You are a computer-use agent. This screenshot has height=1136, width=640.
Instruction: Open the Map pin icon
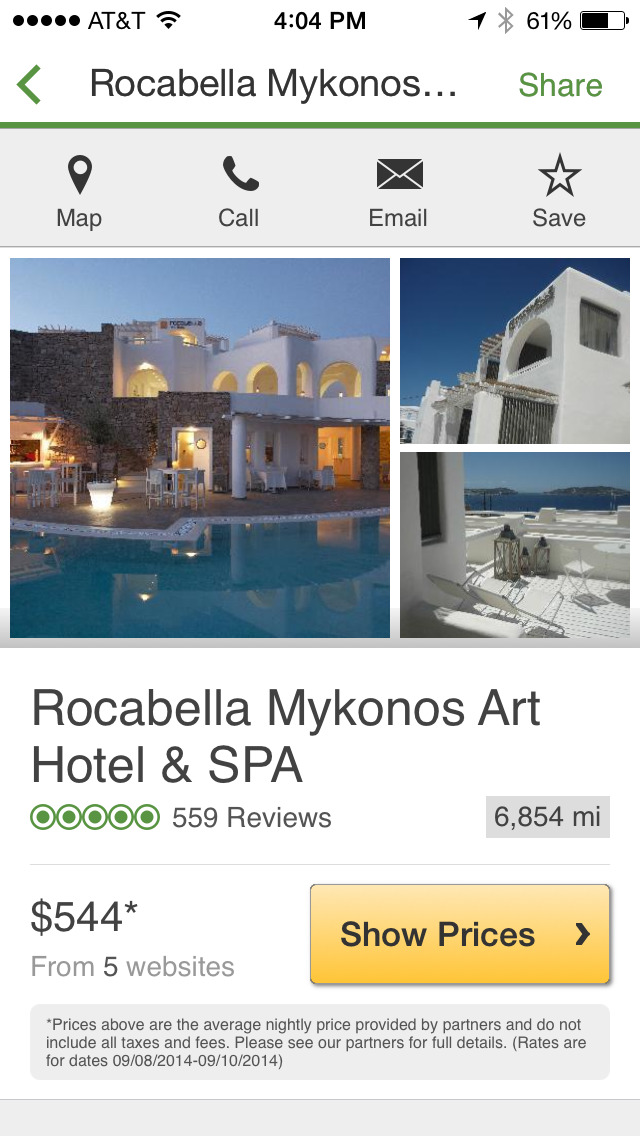click(x=80, y=175)
